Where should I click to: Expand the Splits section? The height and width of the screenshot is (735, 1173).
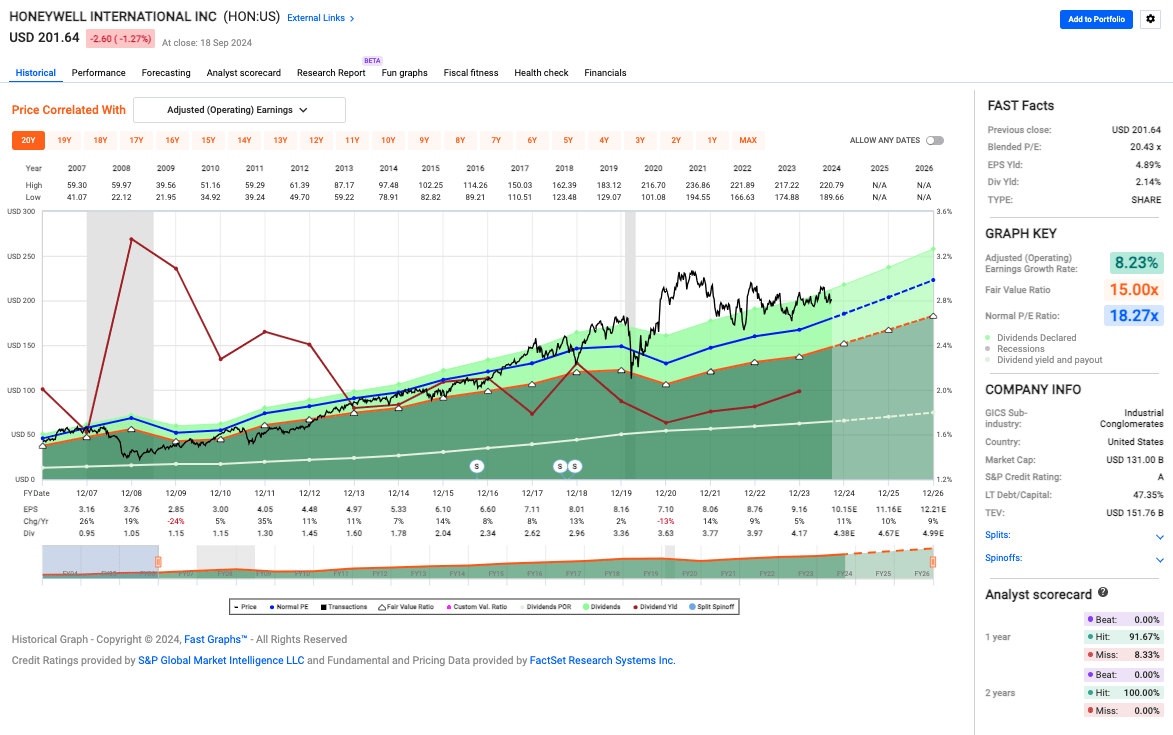pyautogui.click(x=1160, y=536)
